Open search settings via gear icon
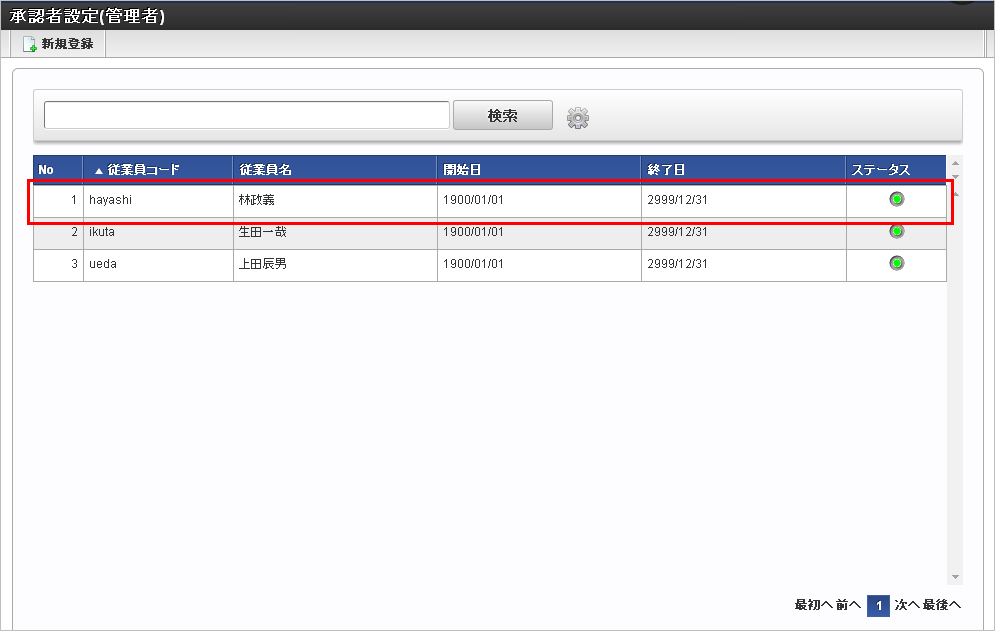The image size is (995, 631). click(x=577, y=117)
